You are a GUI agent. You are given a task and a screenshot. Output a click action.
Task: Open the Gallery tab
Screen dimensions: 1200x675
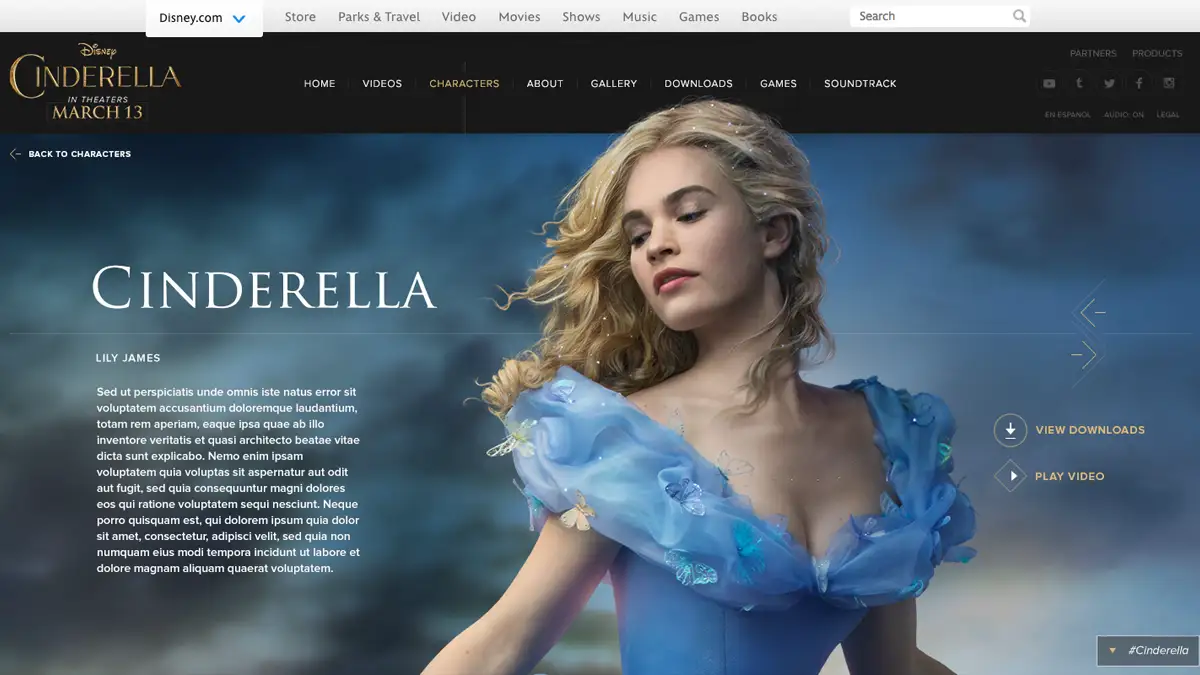point(614,84)
